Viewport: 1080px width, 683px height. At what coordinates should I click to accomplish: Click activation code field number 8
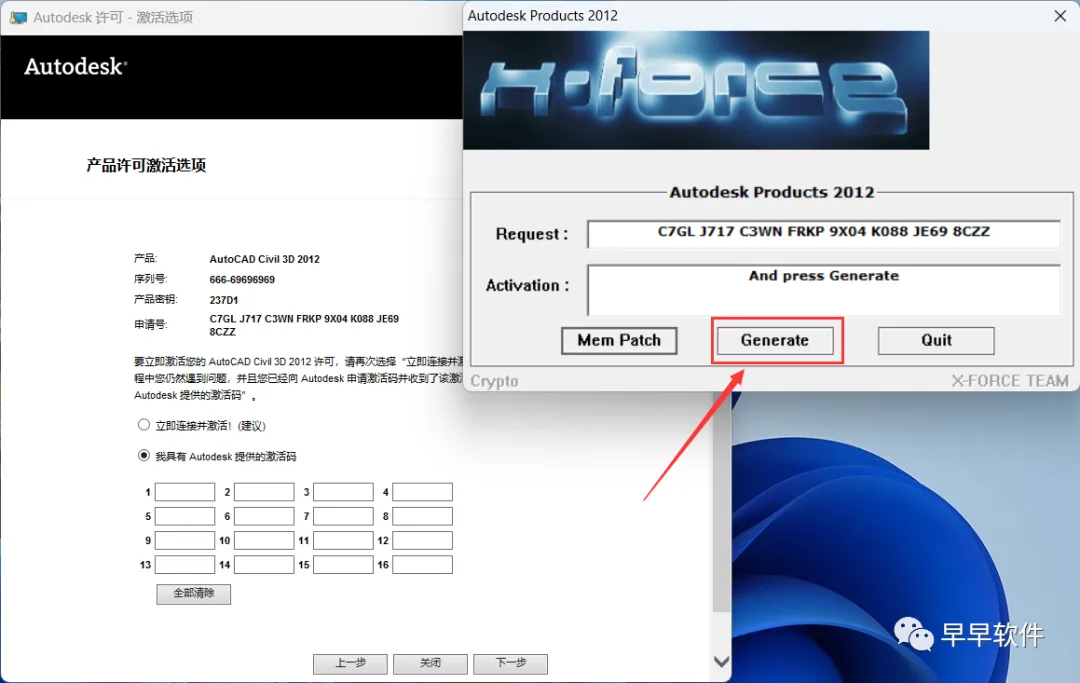(x=422, y=516)
